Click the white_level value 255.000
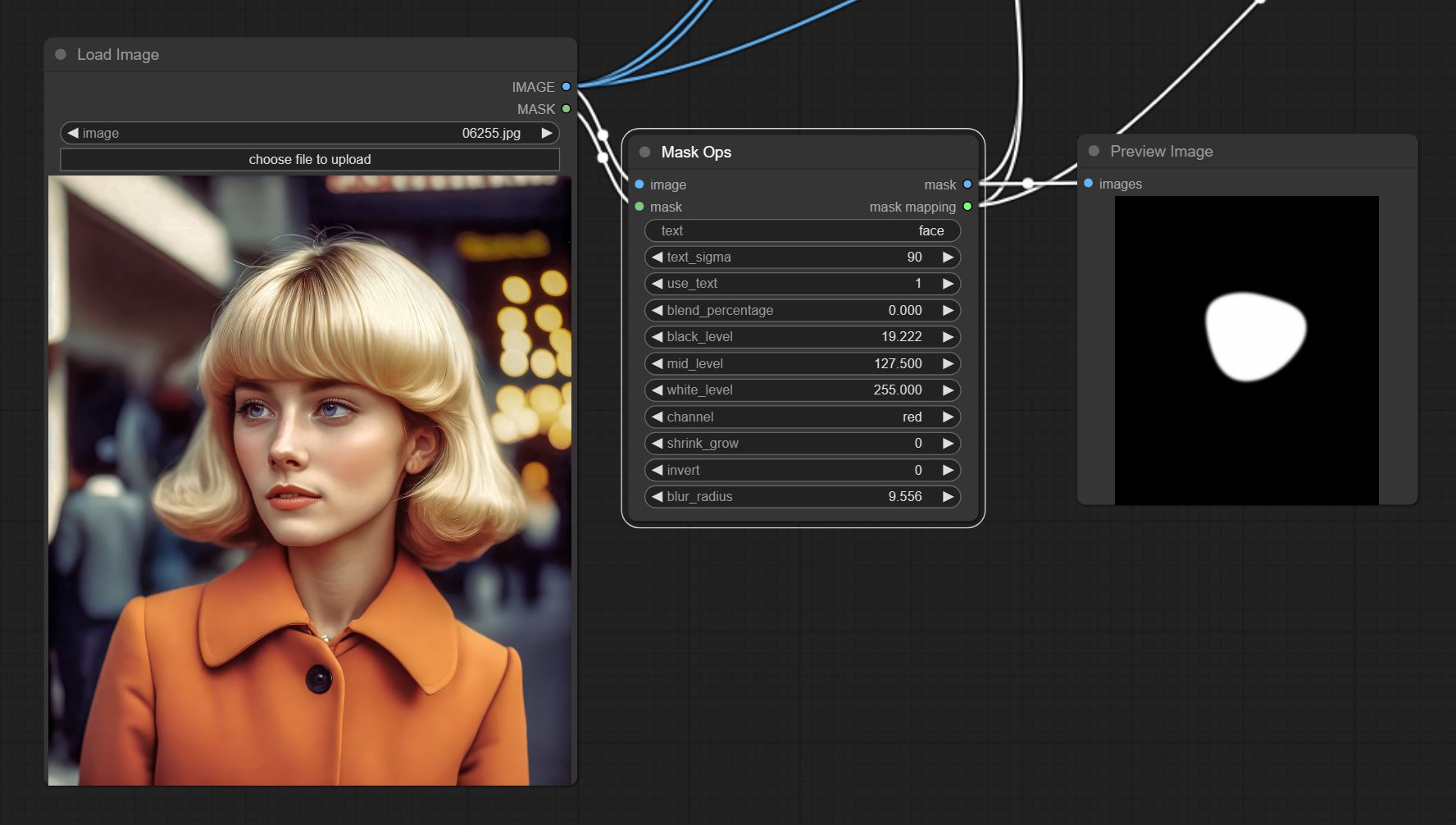The image size is (1456, 825). (898, 390)
